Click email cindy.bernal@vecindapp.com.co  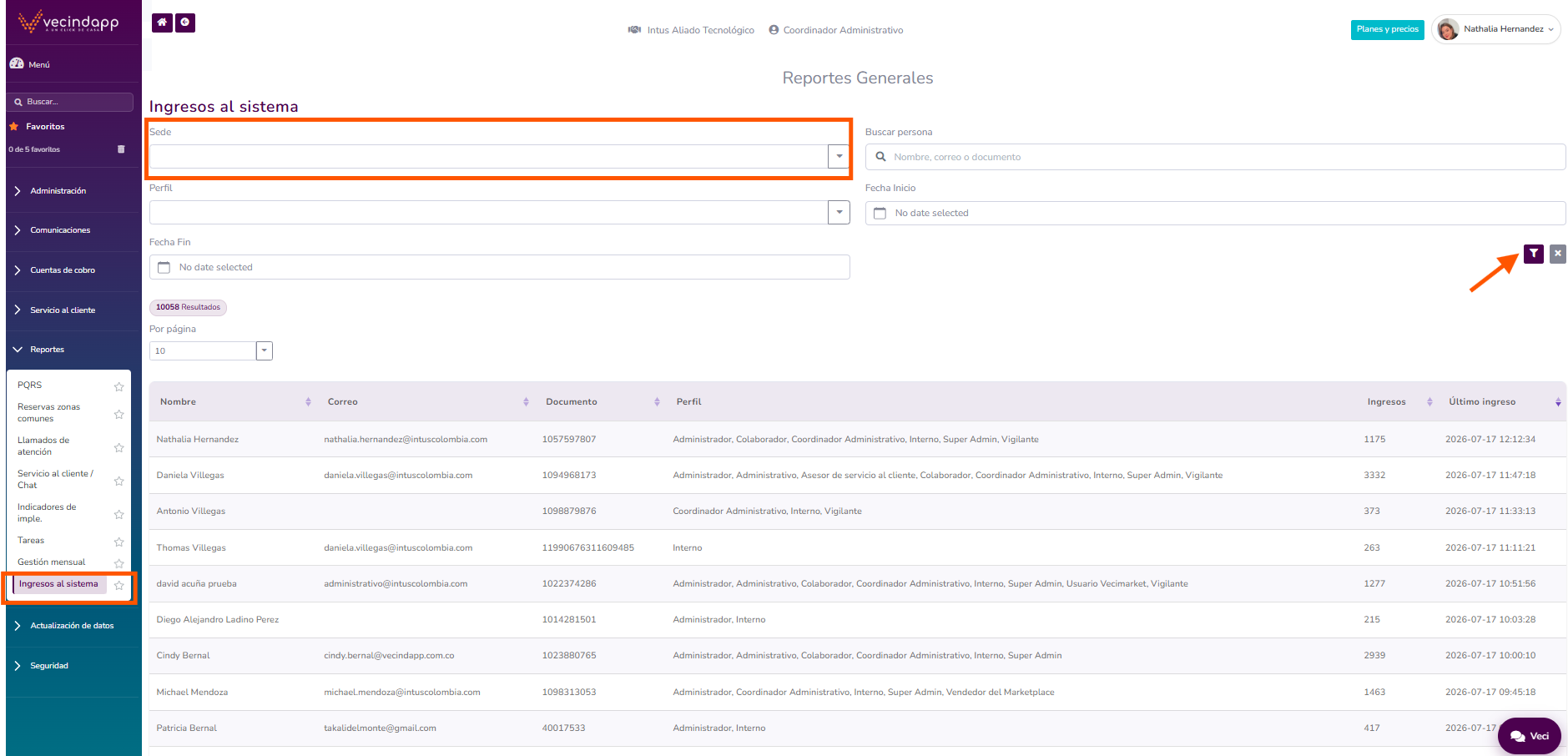(x=389, y=655)
